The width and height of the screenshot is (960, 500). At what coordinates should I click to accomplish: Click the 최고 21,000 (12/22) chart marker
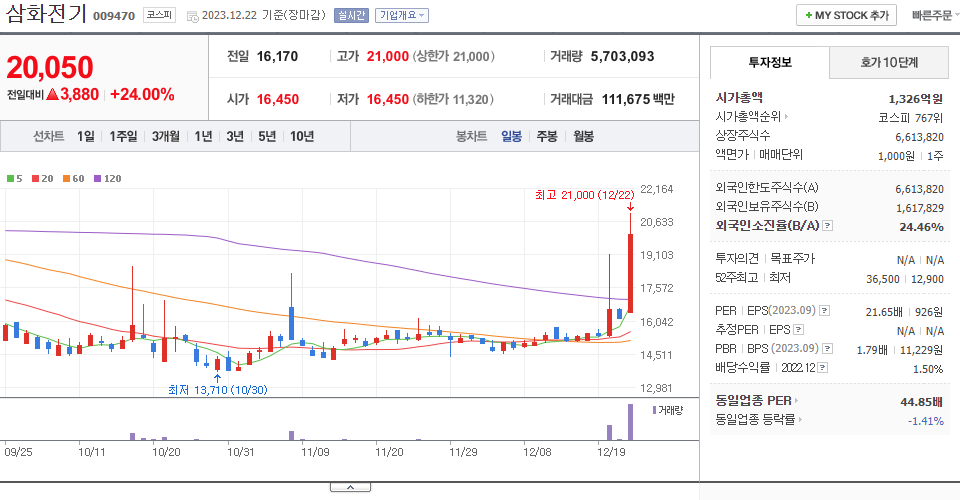point(585,195)
